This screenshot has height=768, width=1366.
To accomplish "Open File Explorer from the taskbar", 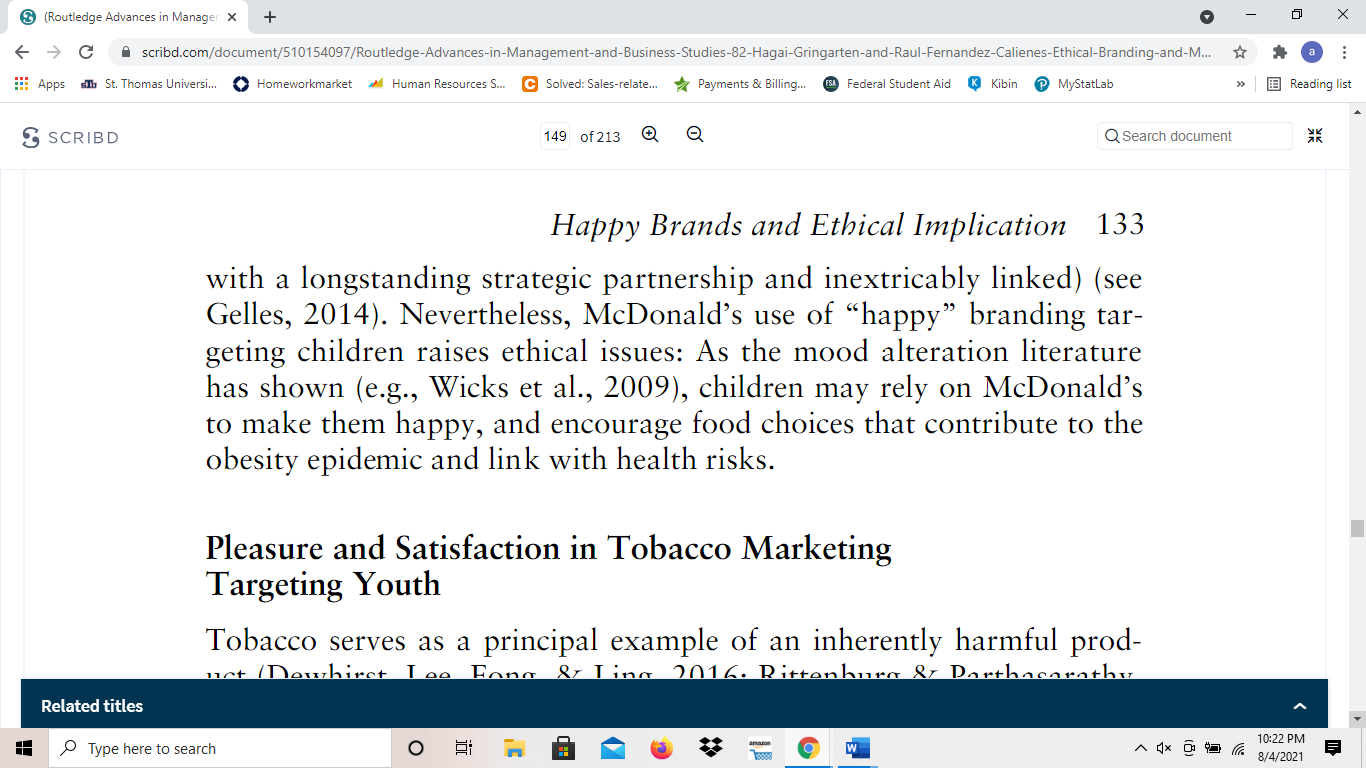I will [514, 748].
